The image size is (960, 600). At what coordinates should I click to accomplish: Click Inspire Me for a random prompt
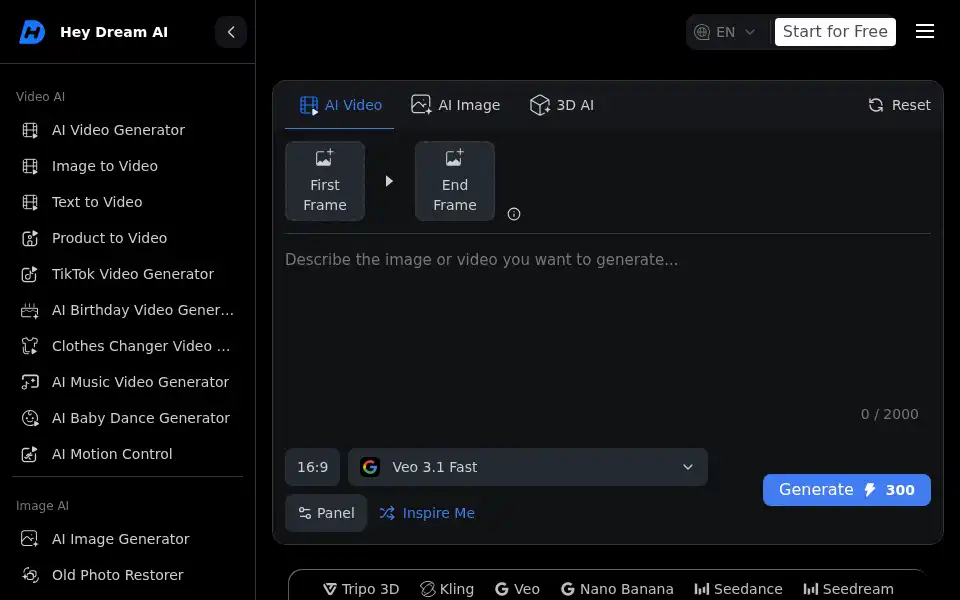coord(427,513)
